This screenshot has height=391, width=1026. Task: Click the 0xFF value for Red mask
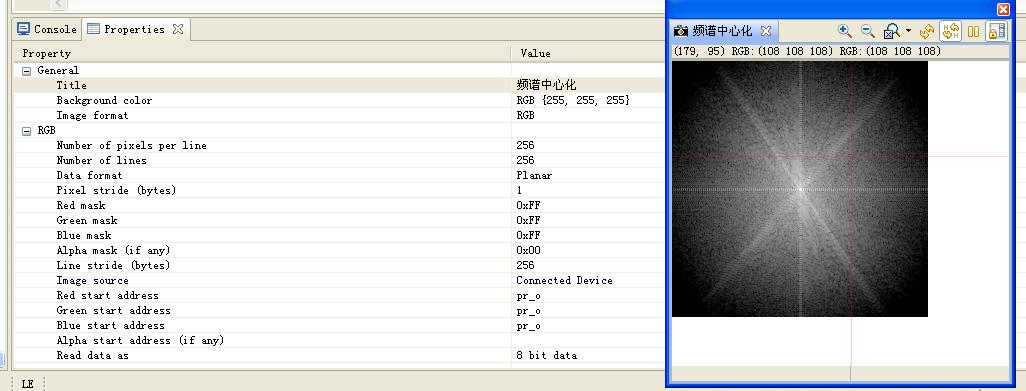click(528, 205)
